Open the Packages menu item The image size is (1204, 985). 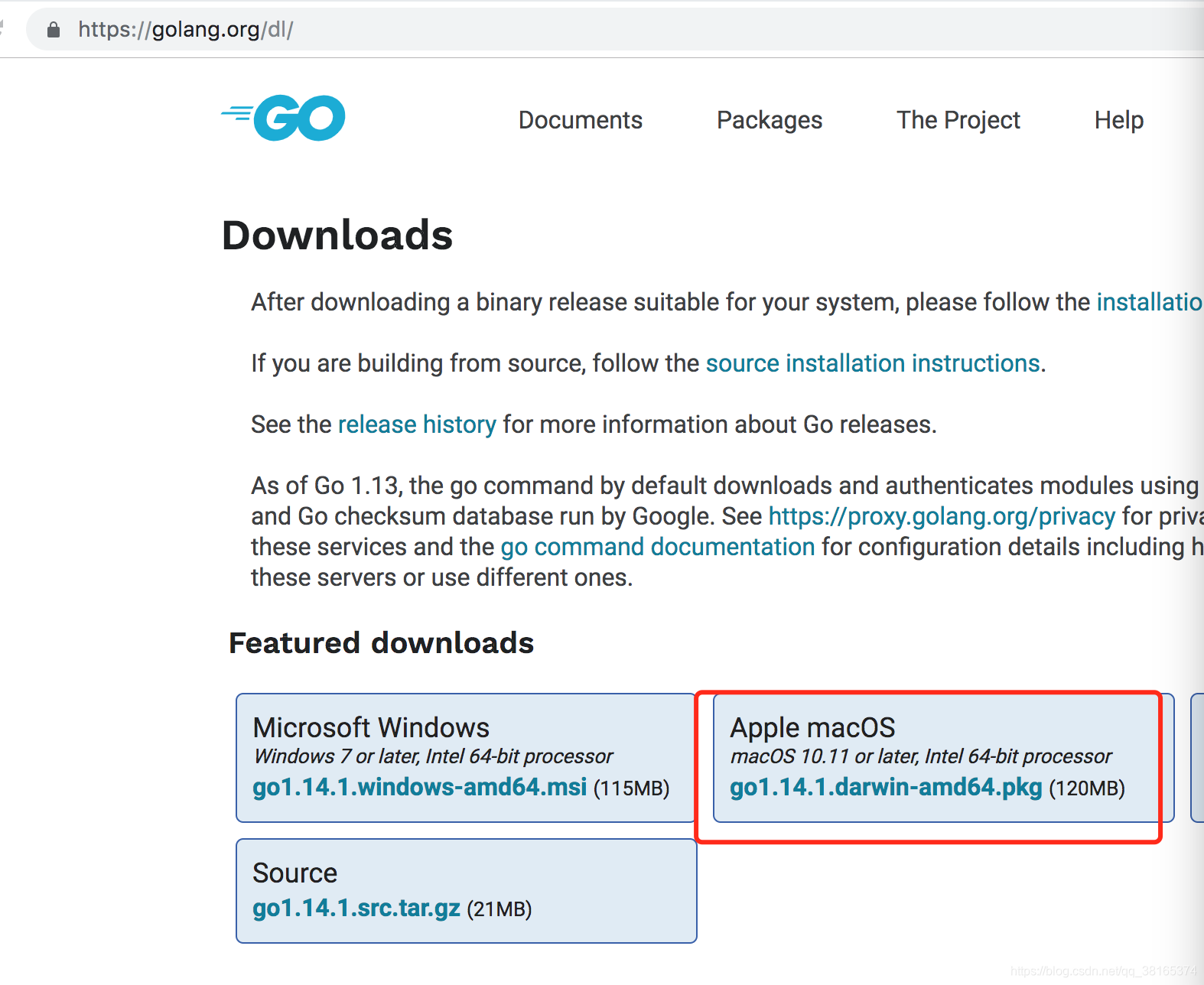769,120
